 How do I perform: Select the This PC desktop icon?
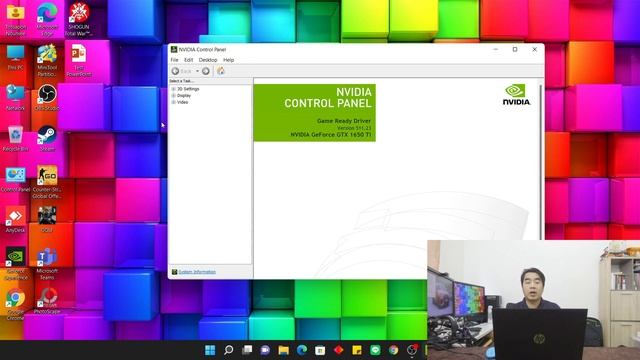(16, 58)
